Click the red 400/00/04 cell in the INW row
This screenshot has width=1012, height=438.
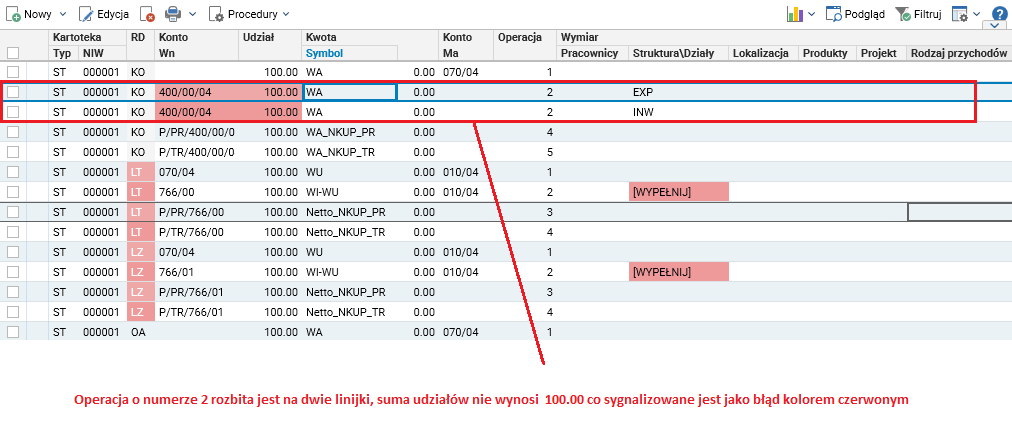click(x=197, y=112)
